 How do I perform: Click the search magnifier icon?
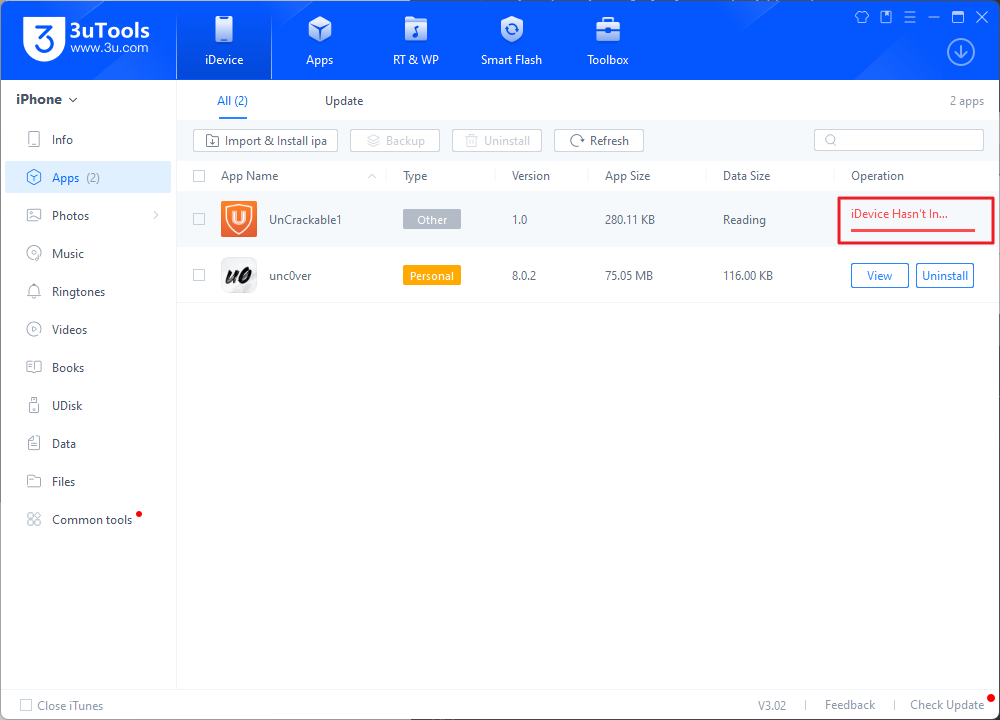pyautogui.click(x=830, y=140)
